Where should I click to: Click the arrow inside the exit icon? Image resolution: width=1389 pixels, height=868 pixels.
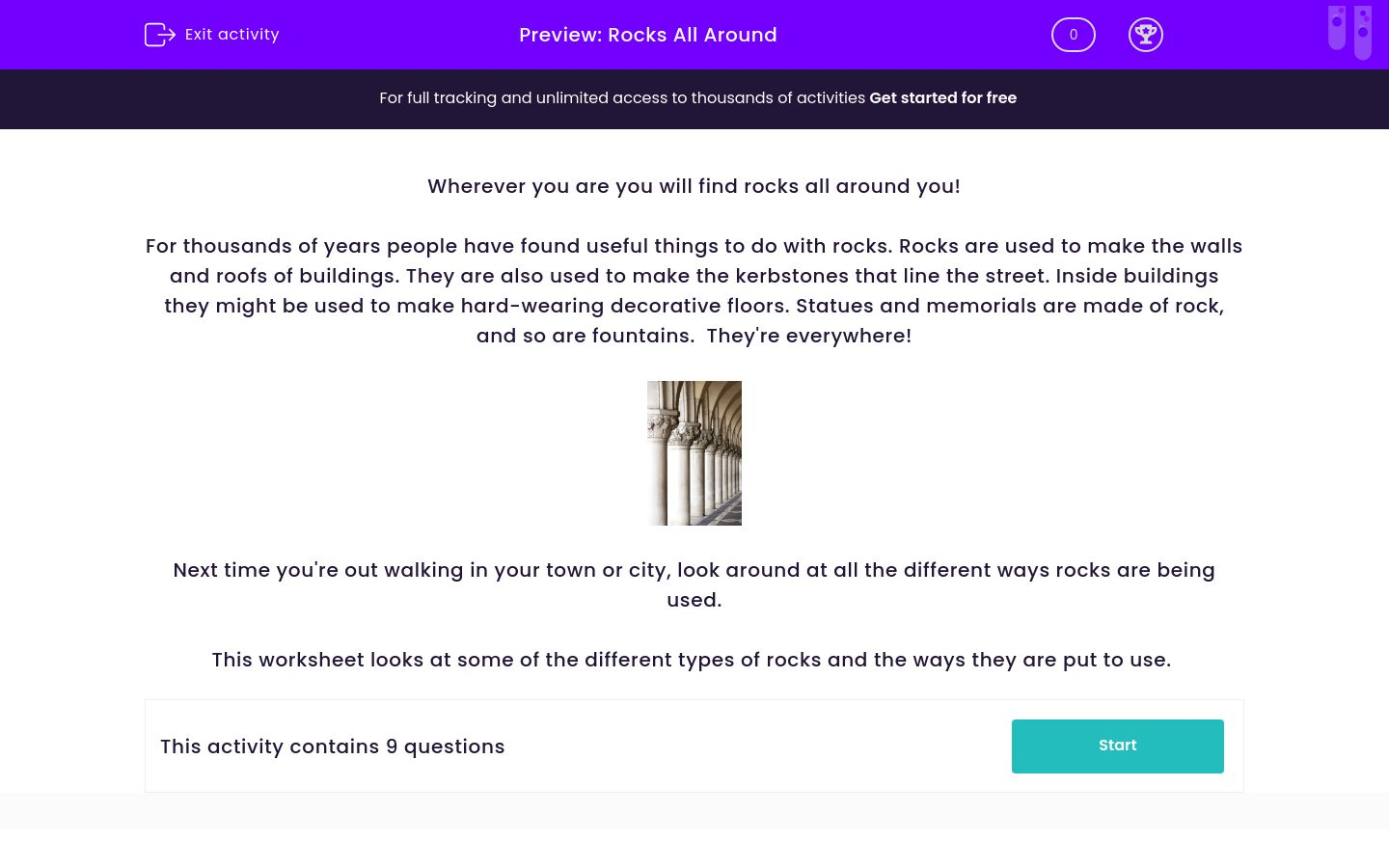click(164, 34)
